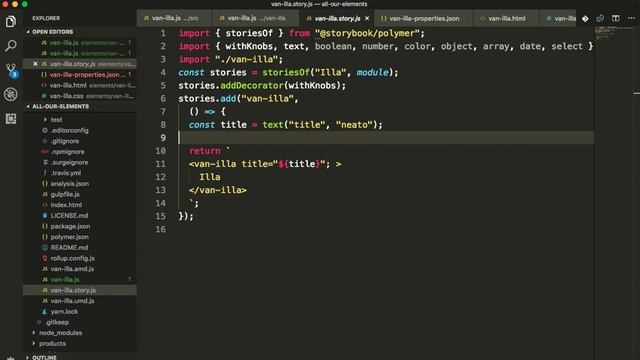Switch to the van-illa.html tab
The width and height of the screenshot is (640, 360).
click(x=507, y=18)
